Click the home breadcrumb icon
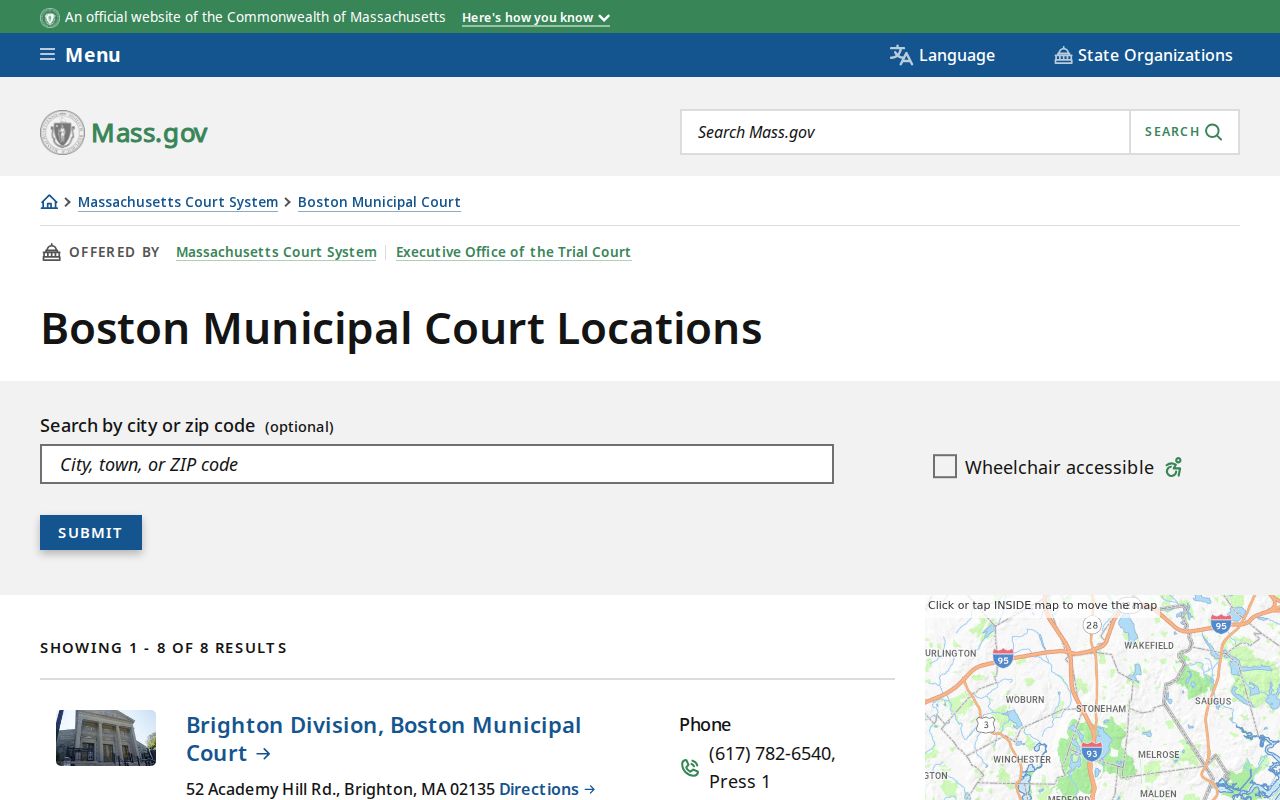Image resolution: width=1280 pixels, height=800 pixels. pyautogui.click(x=49, y=202)
